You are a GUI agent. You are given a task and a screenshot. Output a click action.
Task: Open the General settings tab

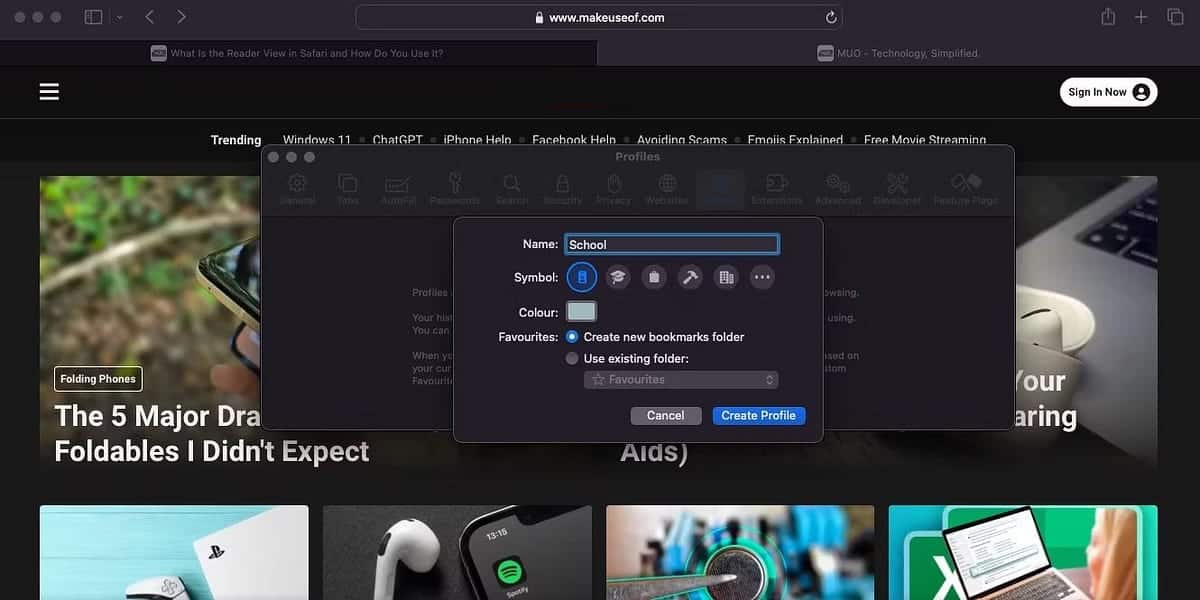point(297,188)
